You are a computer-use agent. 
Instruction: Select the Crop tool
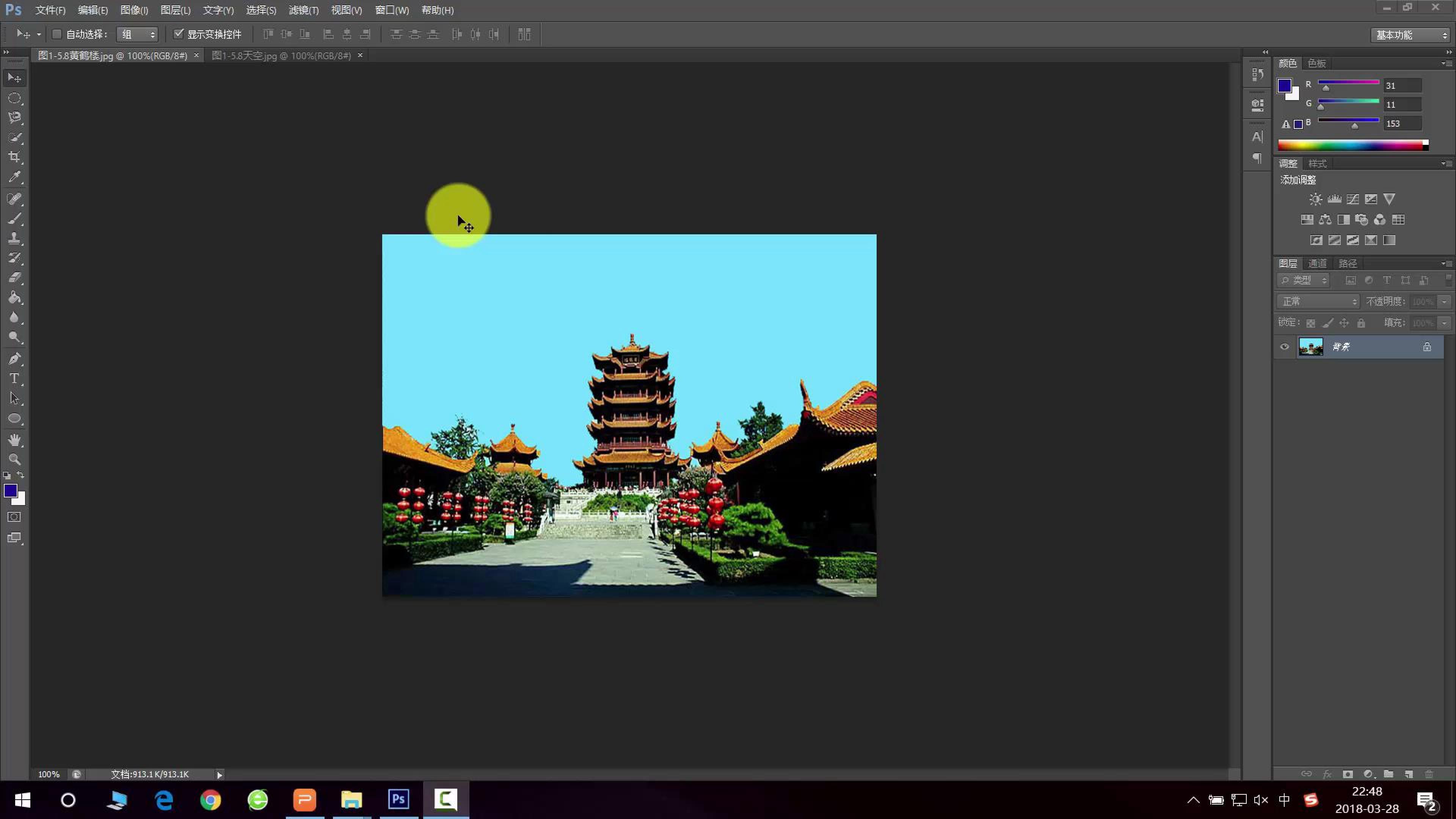pos(15,157)
